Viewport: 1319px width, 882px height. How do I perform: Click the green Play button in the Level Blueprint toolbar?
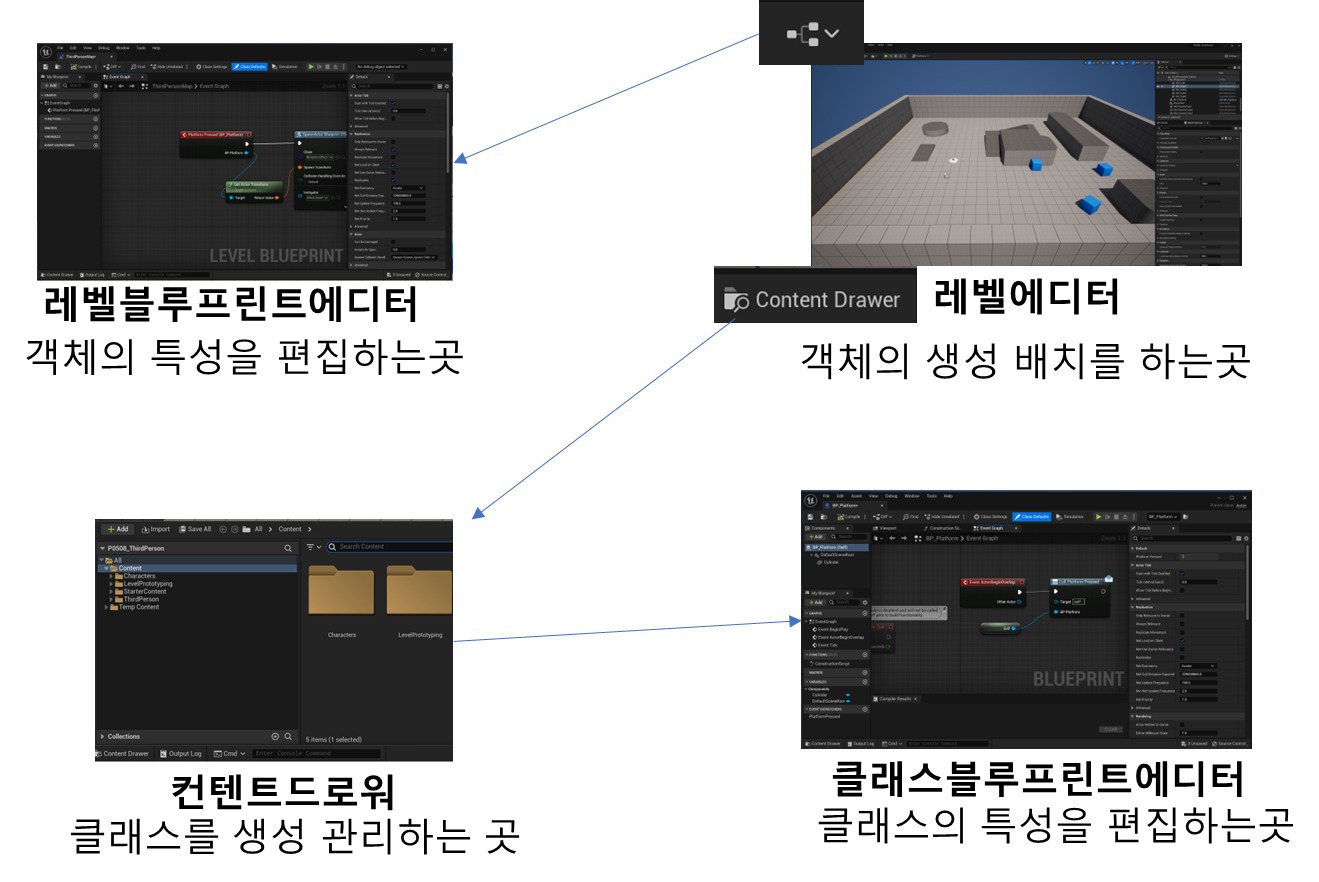coord(311,67)
